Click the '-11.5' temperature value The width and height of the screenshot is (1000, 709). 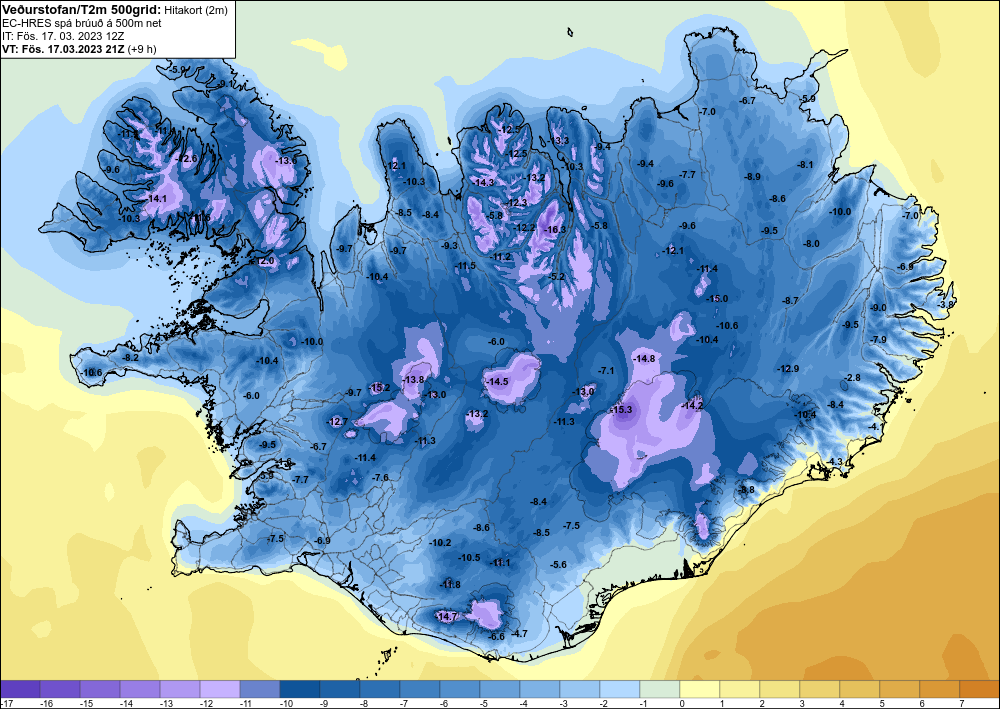tap(466, 265)
